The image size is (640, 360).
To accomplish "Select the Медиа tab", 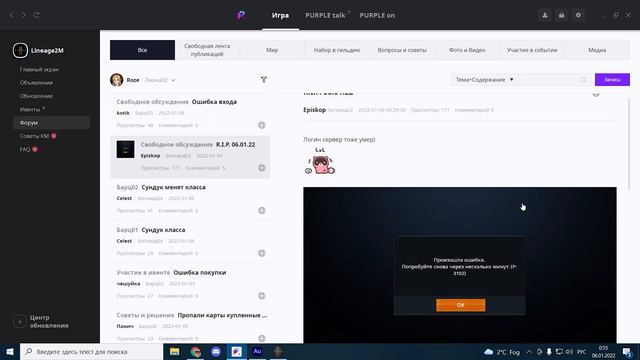I will [597, 50].
